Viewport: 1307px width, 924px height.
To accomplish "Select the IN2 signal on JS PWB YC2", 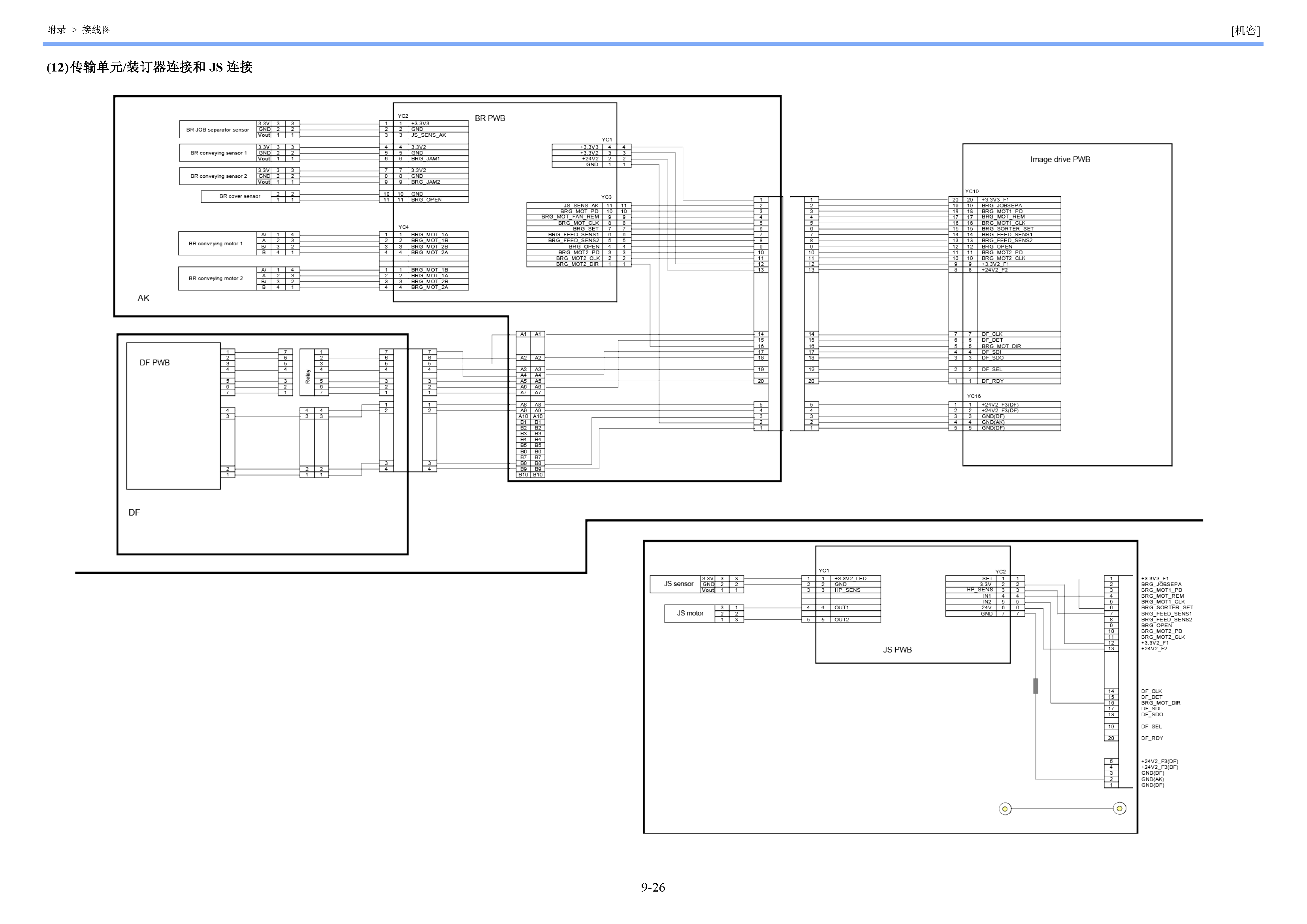I will (x=987, y=602).
